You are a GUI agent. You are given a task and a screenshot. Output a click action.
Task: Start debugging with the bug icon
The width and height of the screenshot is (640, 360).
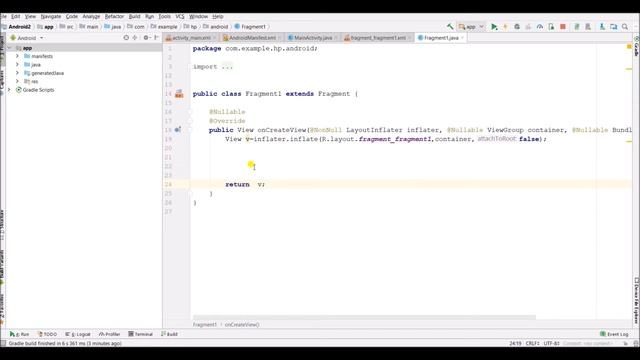tap(517, 27)
